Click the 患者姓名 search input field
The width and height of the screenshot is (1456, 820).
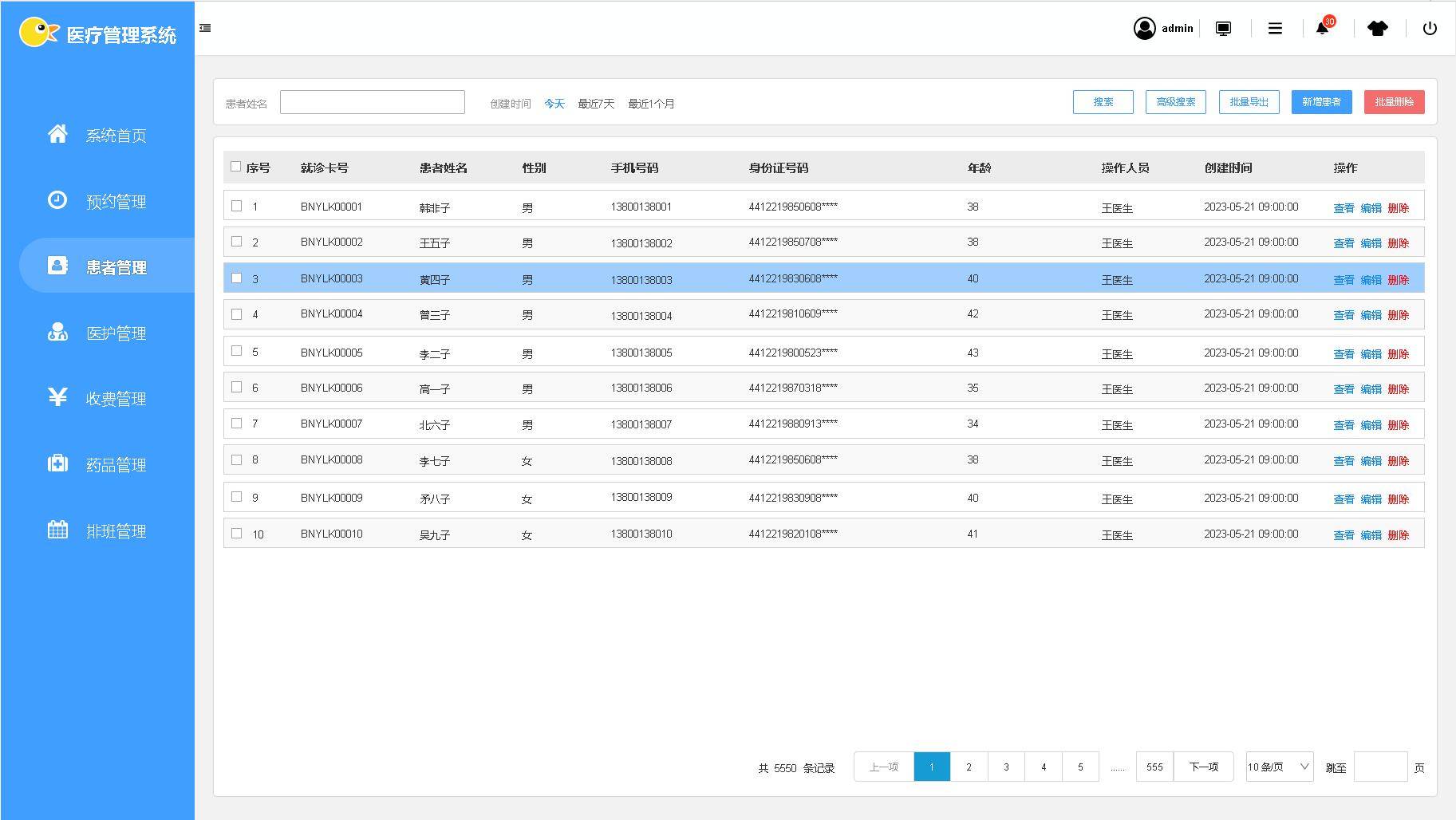pyautogui.click(x=372, y=102)
